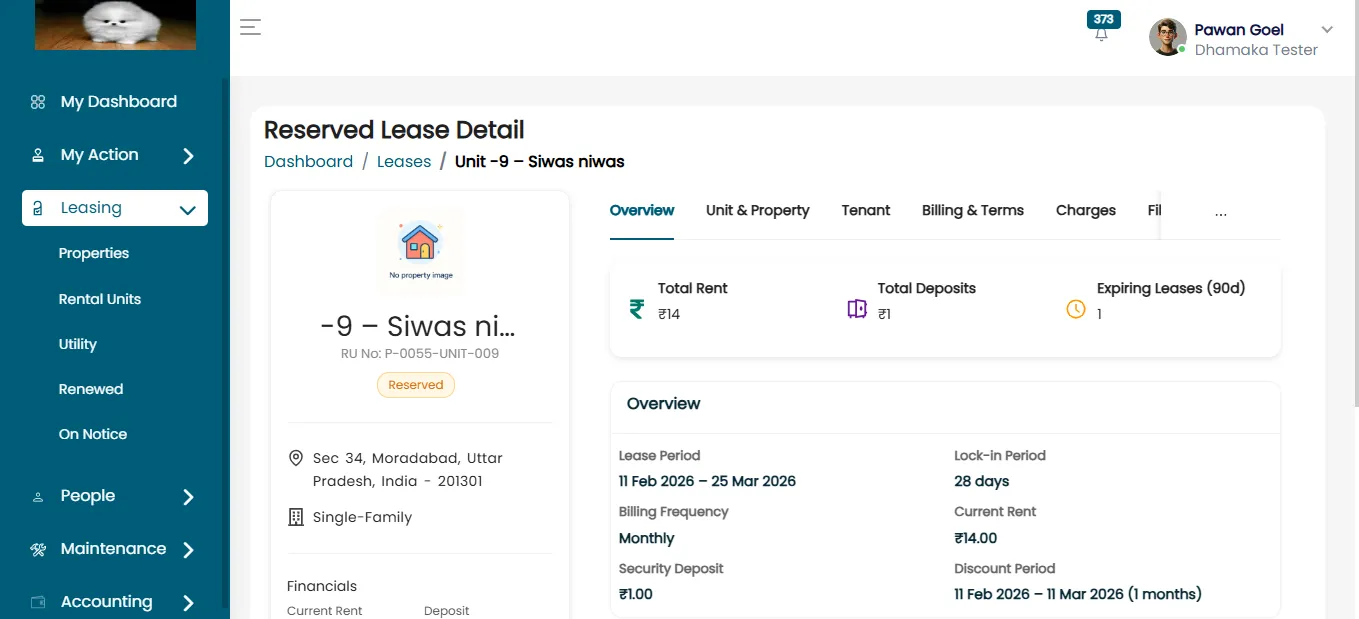
Task: Click the My Action person icon
Action: tap(38, 155)
